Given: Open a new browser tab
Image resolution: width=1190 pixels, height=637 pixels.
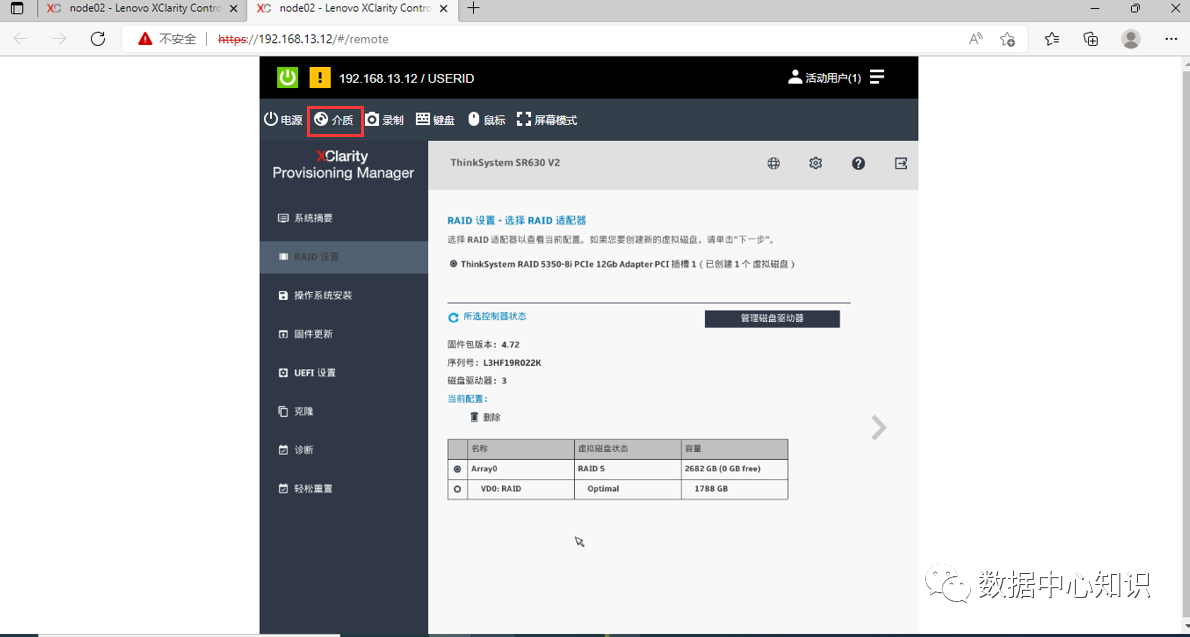Looking at the screenshot, I should pyautogui.click(x=474, y=8).
